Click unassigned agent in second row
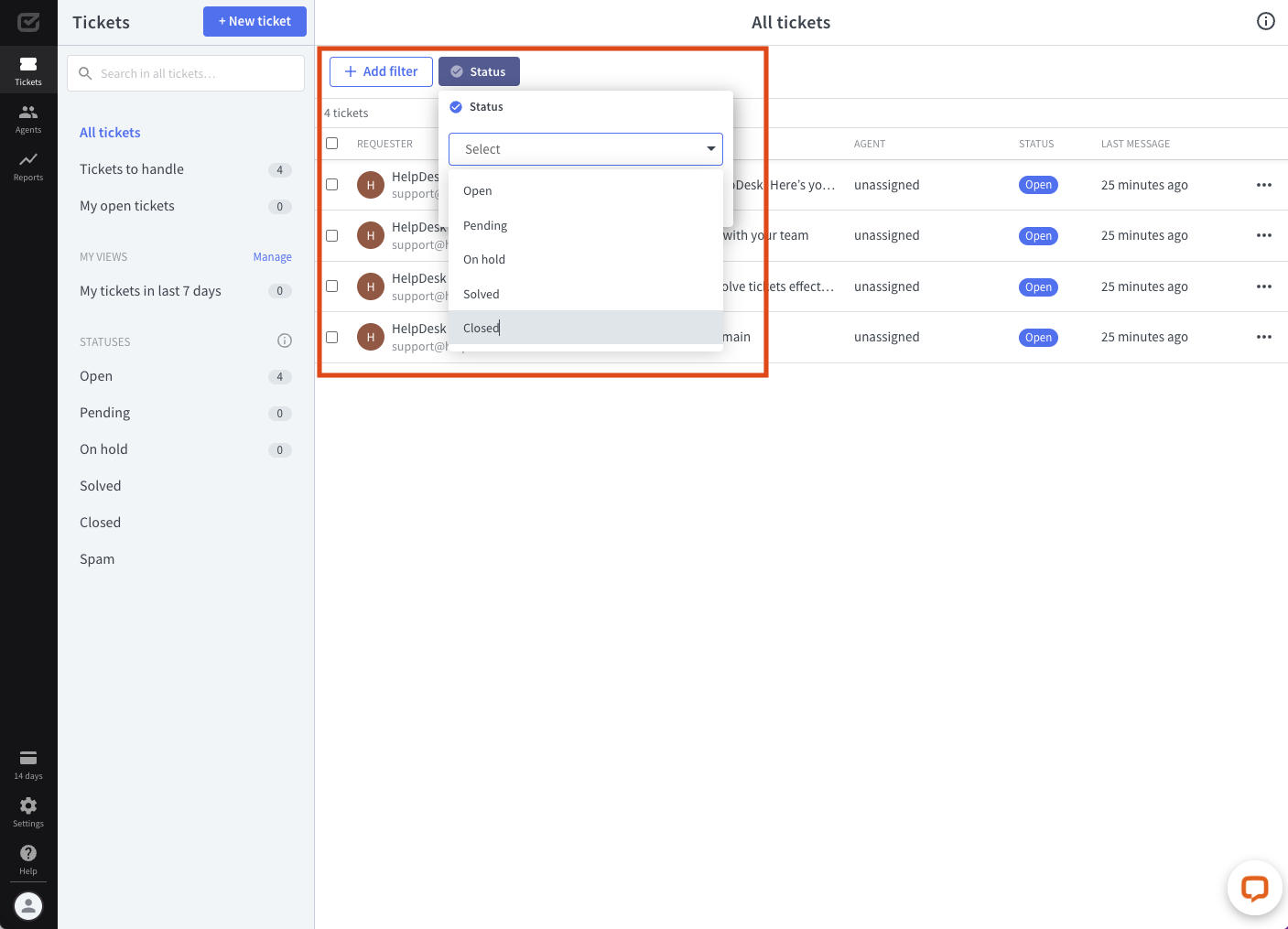 coord(886,235)
